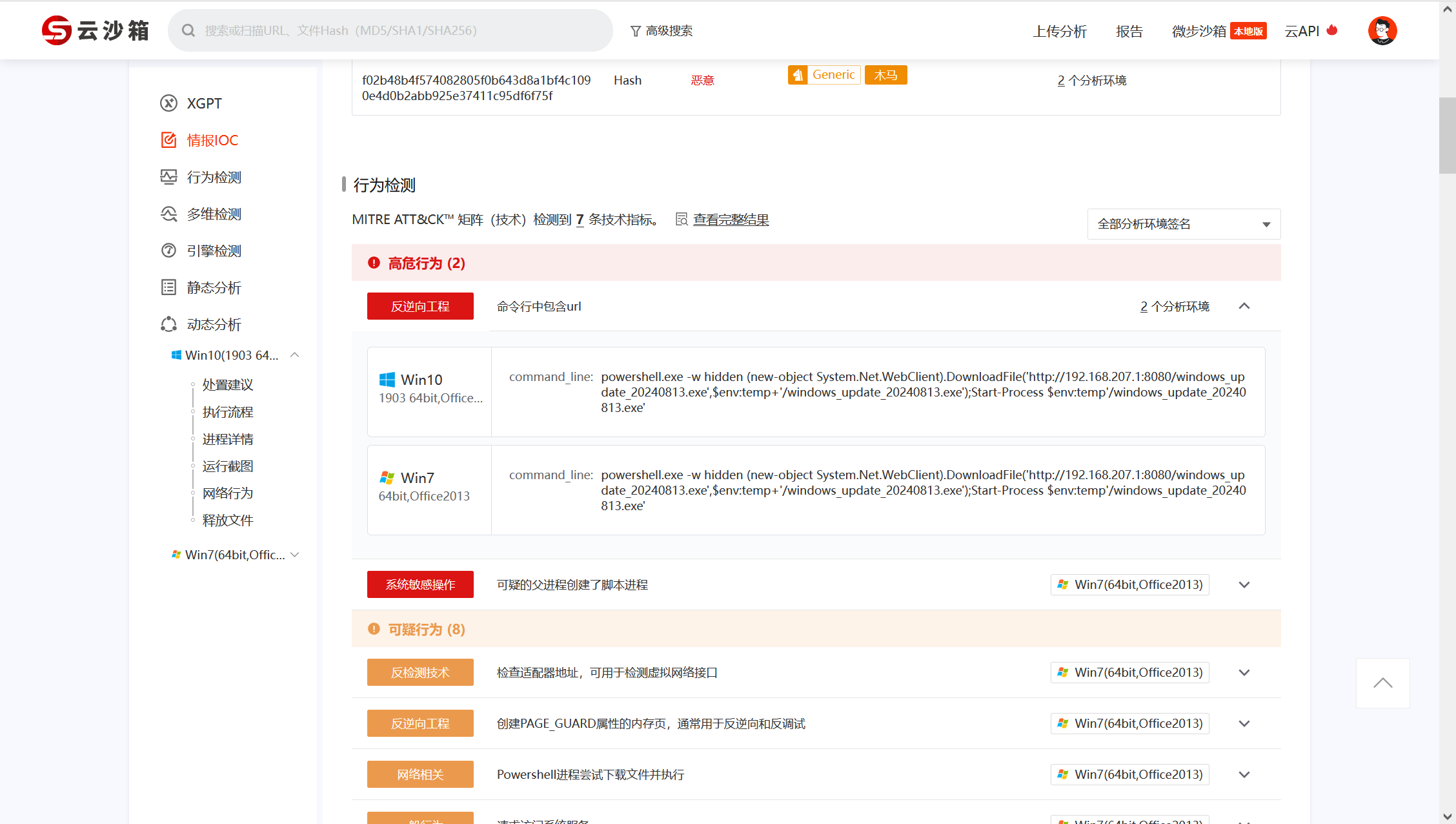Open 报告 in top navigation
The image size is (1456, 824).
pos(1129,31)
